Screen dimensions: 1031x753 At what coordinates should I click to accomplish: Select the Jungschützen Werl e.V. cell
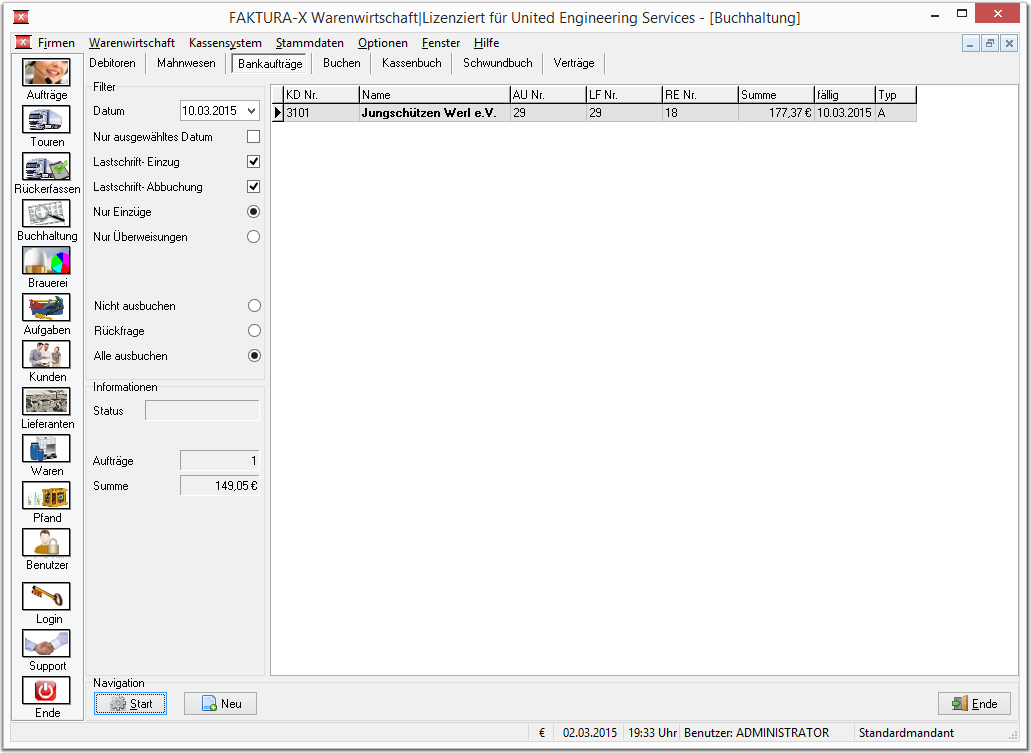click(x=435, y=113)
